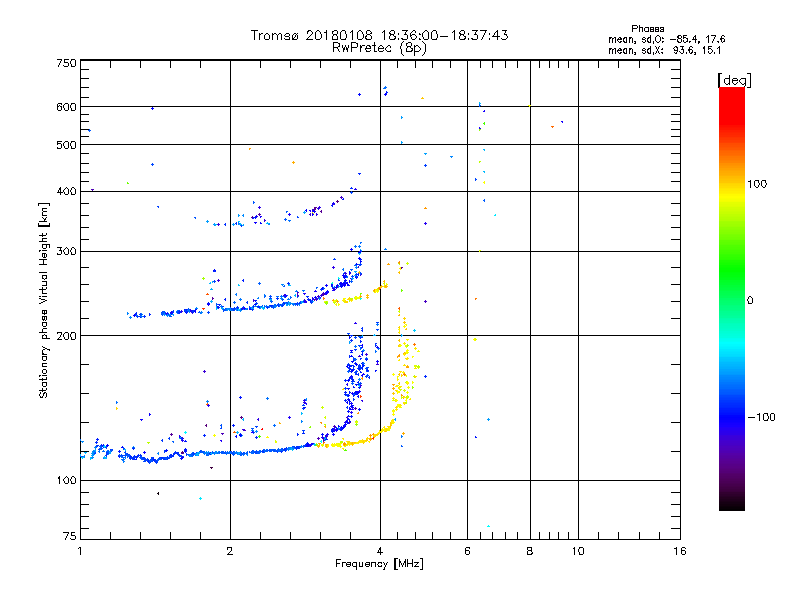
Task: Click the colorbar value '0'
Action: [750, 301]
